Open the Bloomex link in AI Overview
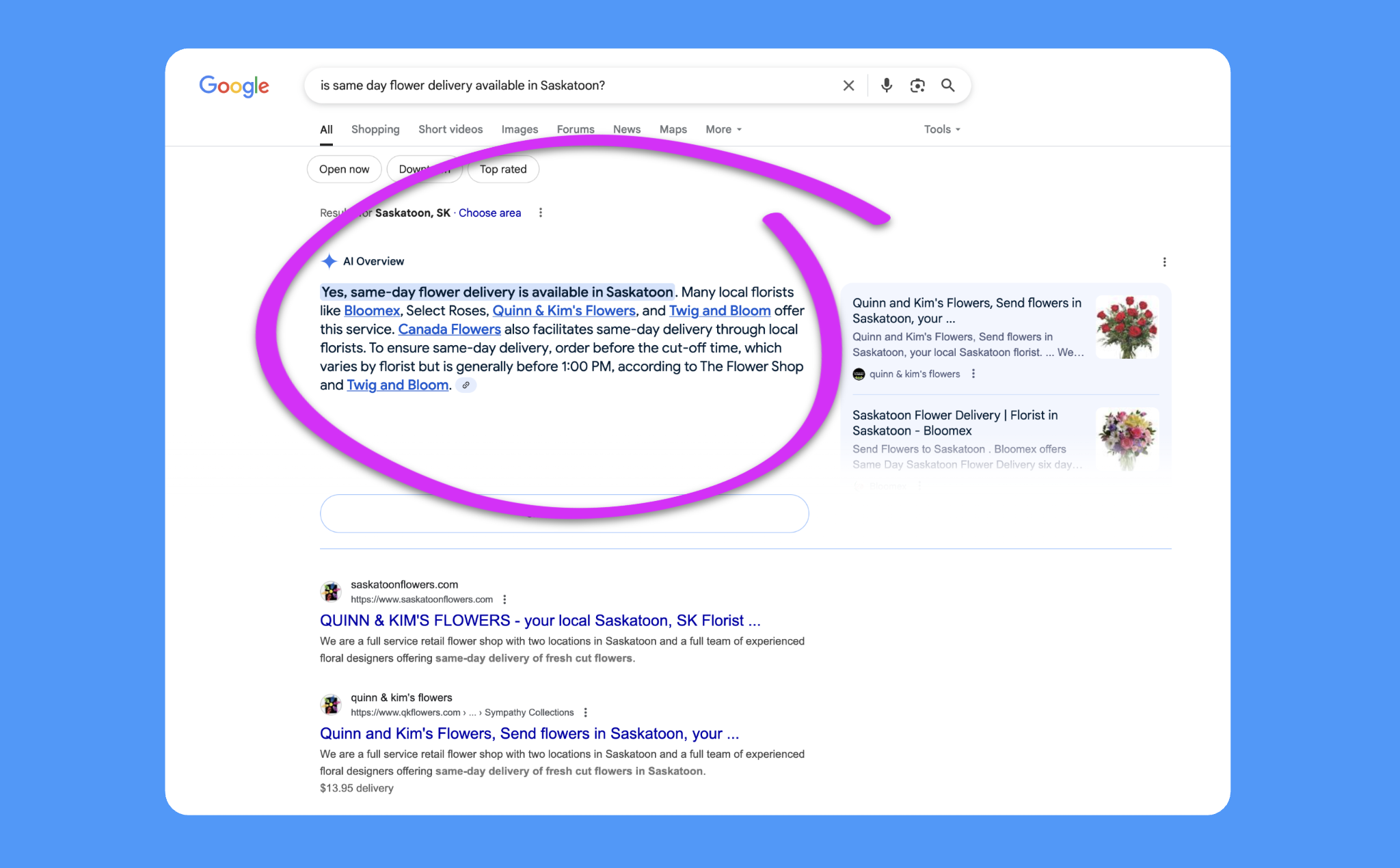Image resolution: width=1400 pixels, height=868 pixels. pos(372,311)
